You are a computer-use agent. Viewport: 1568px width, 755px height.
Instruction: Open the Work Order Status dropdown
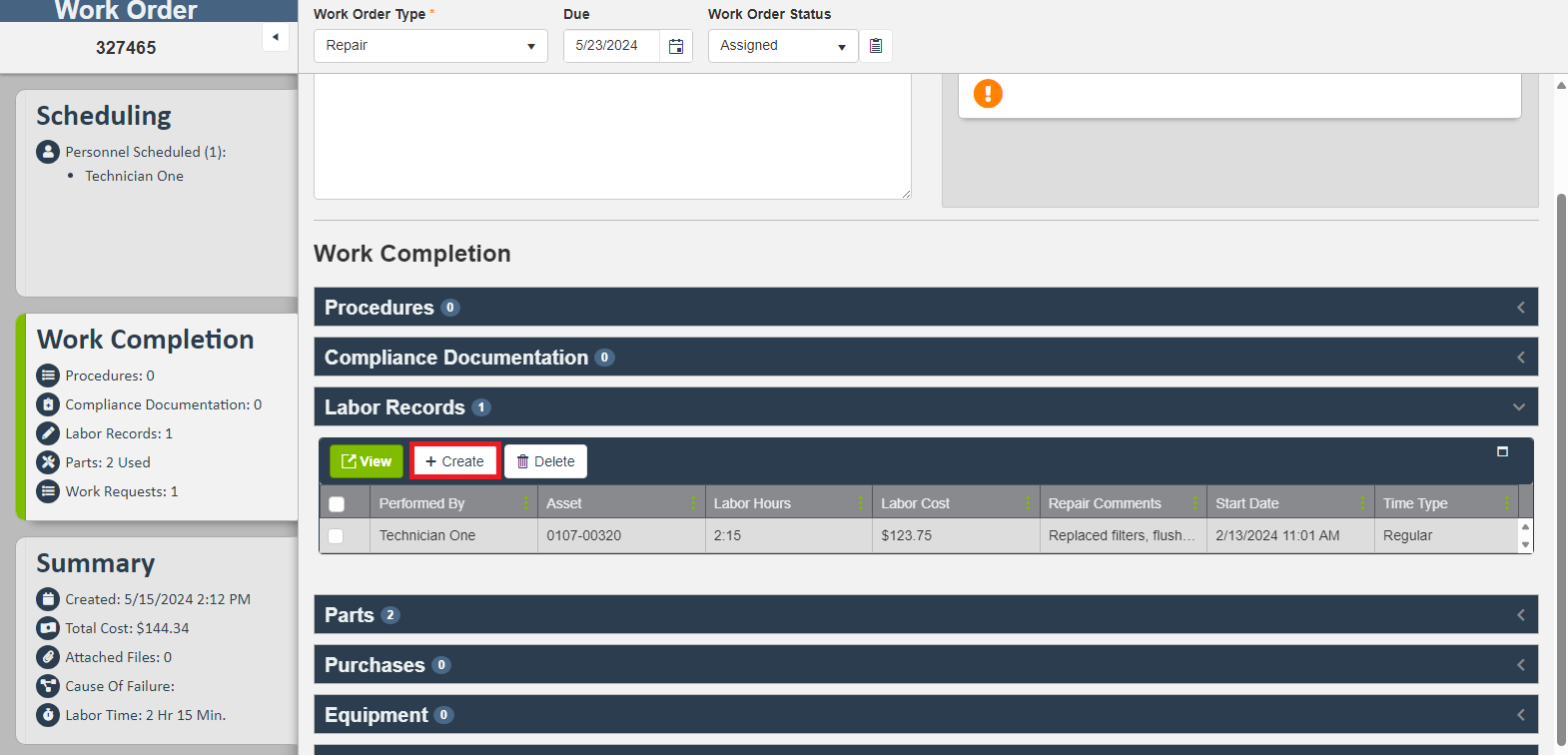point(782,46)
